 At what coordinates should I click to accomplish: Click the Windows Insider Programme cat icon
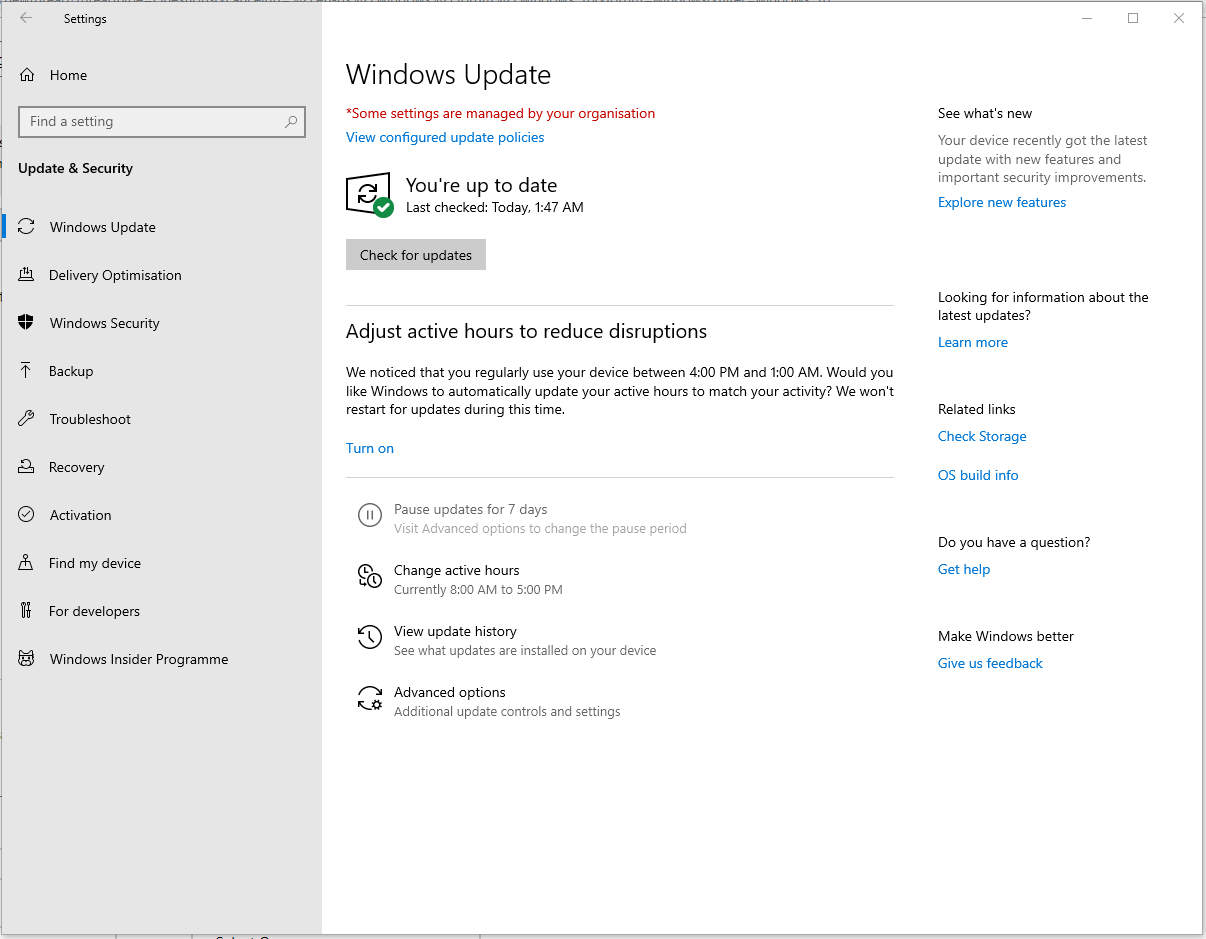click(27, 659)
